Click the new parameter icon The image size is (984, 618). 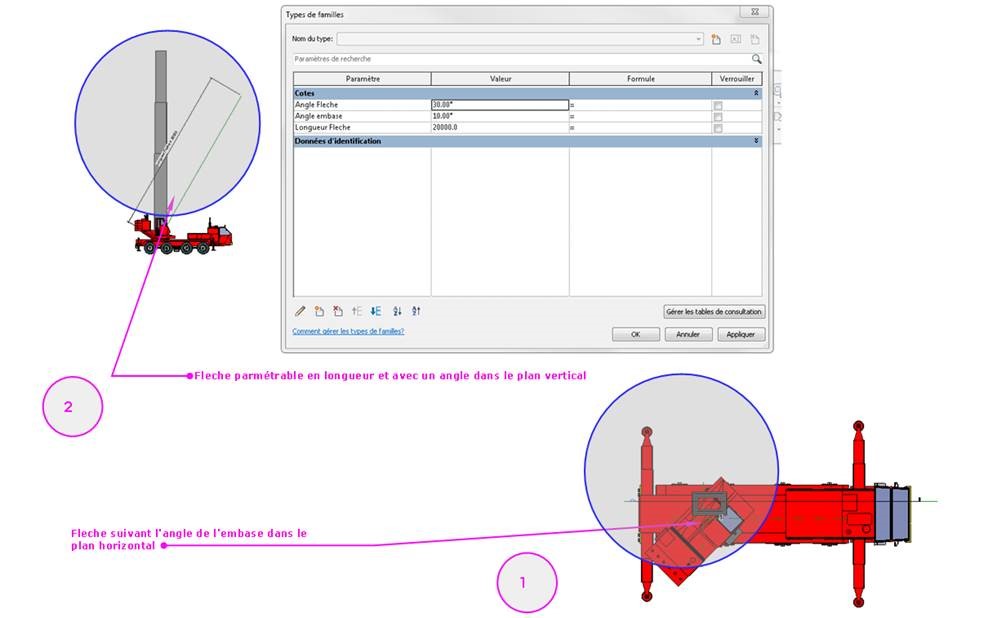click(x=319, y=311)
